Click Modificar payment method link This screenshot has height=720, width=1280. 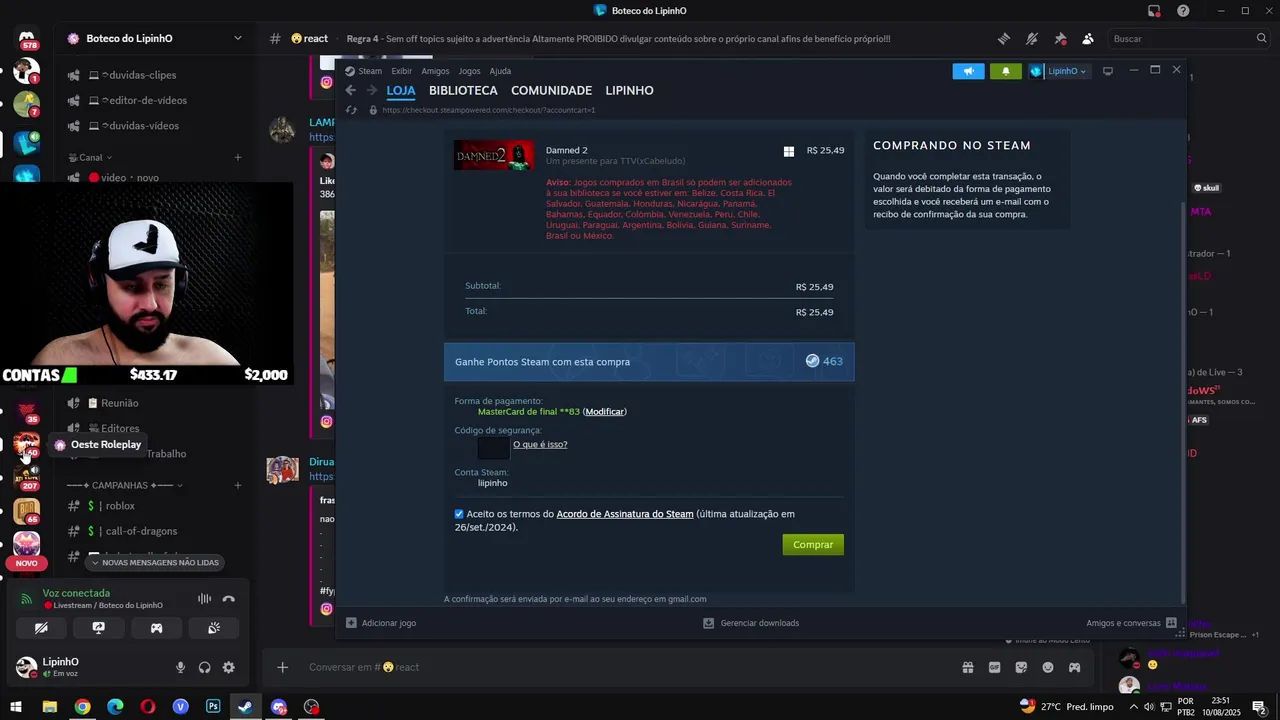pyautogui.click(x=604, y=412)
